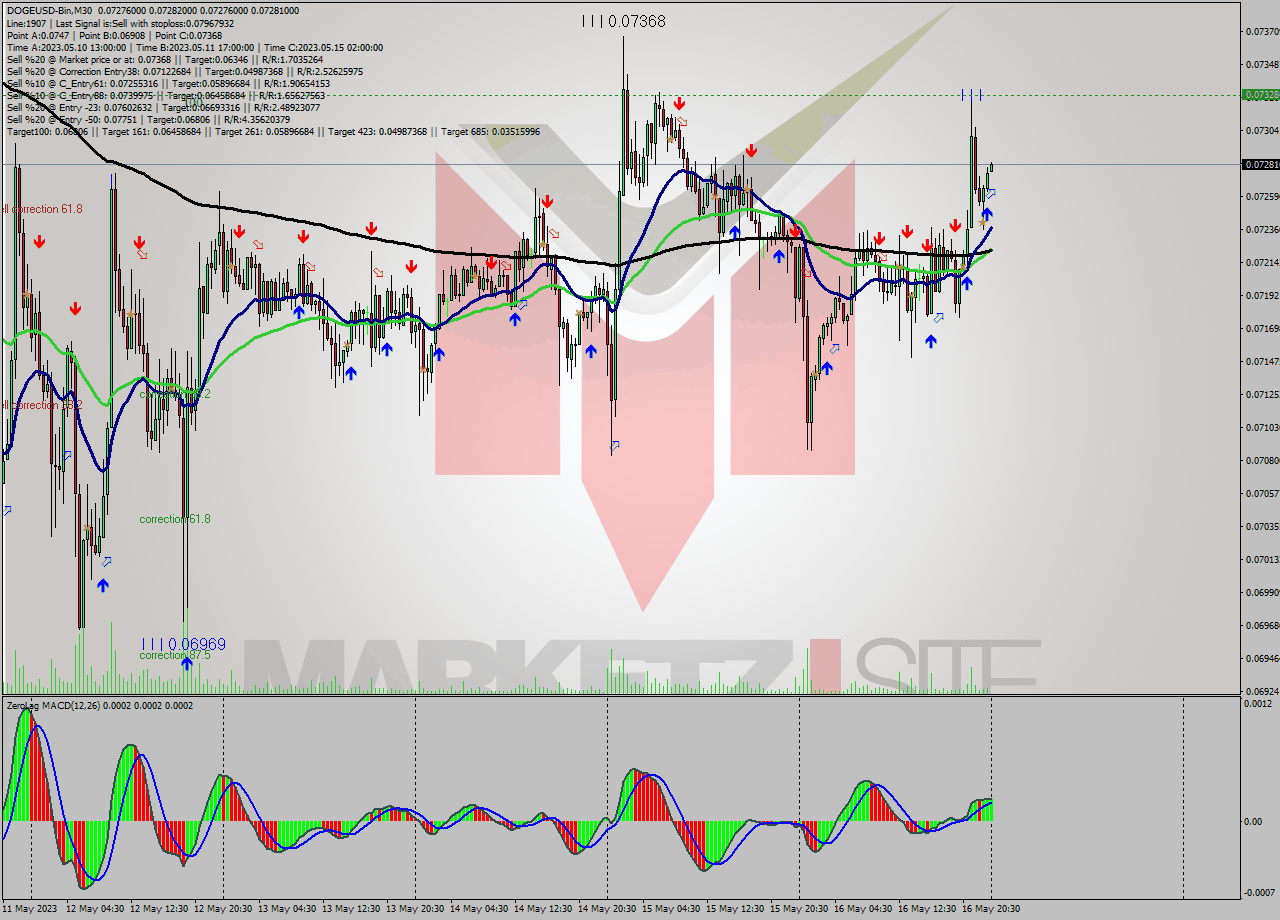Click the '14 May 20:30' time label
This screenshot has height=920, width=1280.
click(607, 909)
